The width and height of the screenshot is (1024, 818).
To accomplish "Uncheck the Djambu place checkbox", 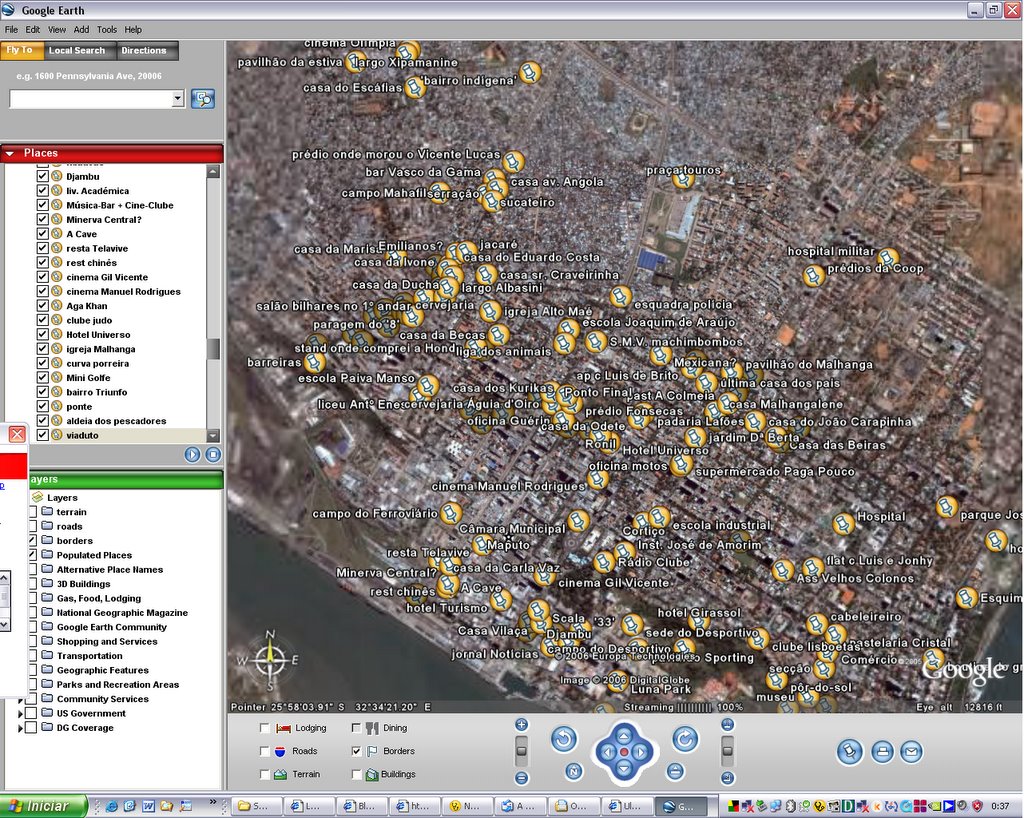I will point(42,176).
